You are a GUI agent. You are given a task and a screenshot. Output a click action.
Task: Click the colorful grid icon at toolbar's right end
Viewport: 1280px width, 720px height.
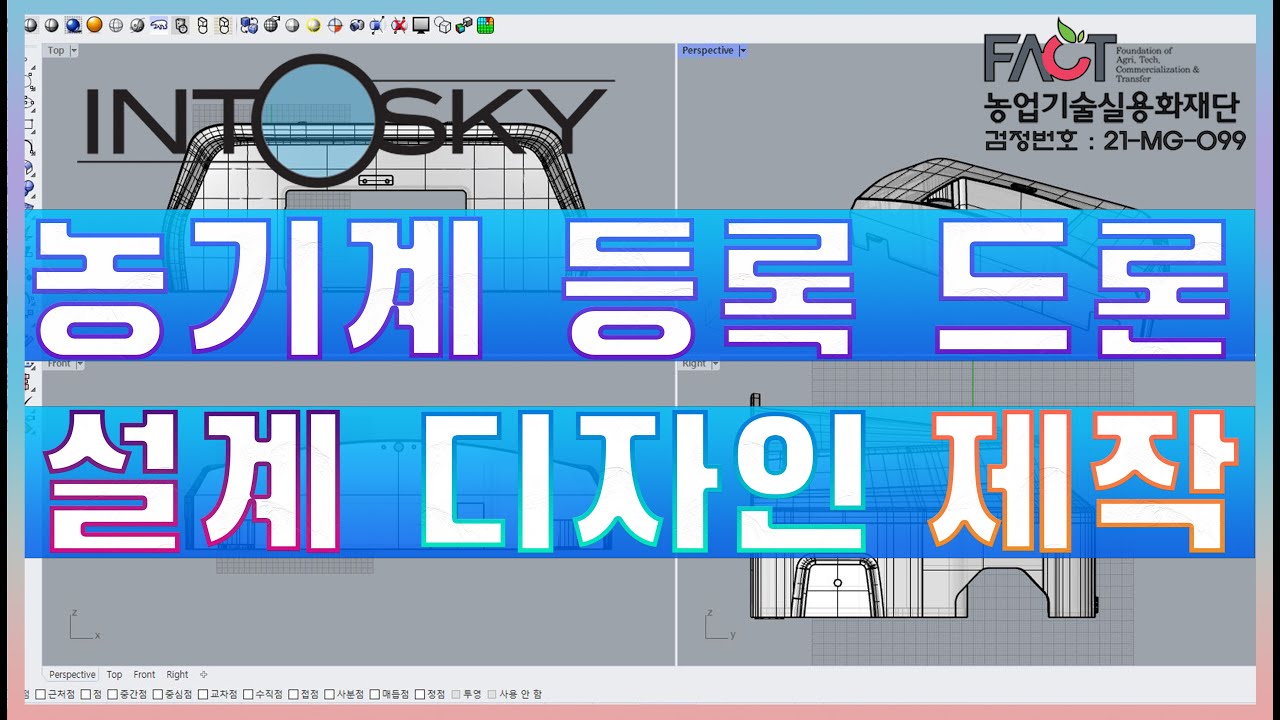484,24
